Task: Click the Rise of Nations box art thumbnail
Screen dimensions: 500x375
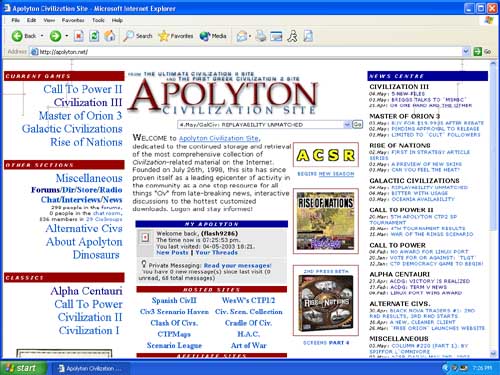Action: click(x=326, y=301)
